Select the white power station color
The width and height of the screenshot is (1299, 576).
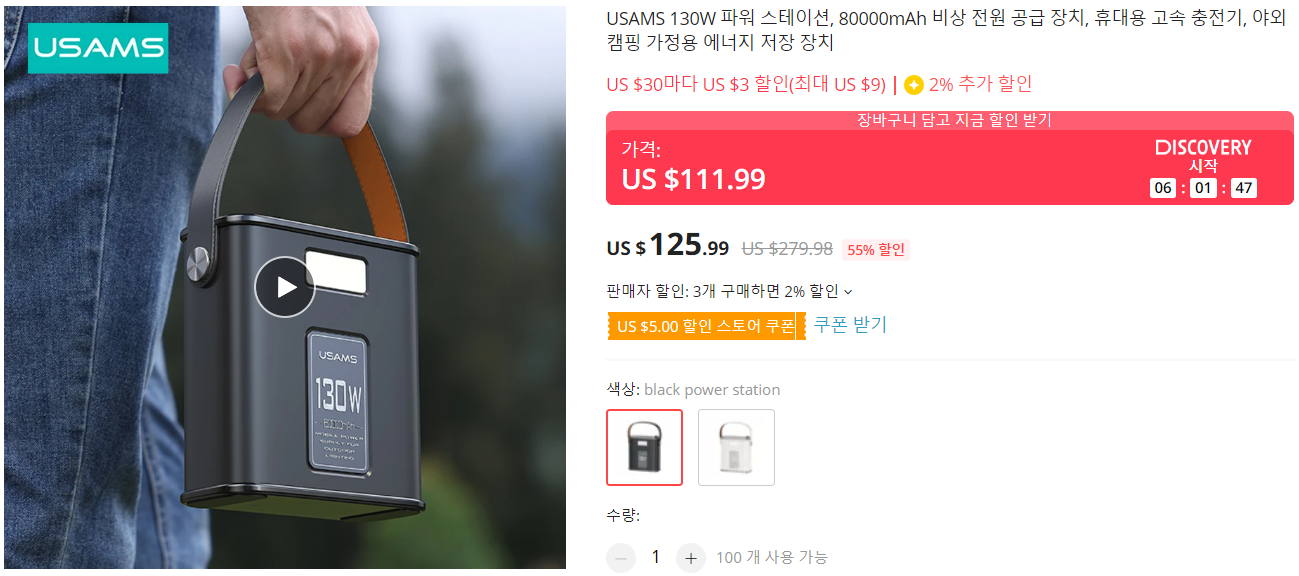click(736, 447)
